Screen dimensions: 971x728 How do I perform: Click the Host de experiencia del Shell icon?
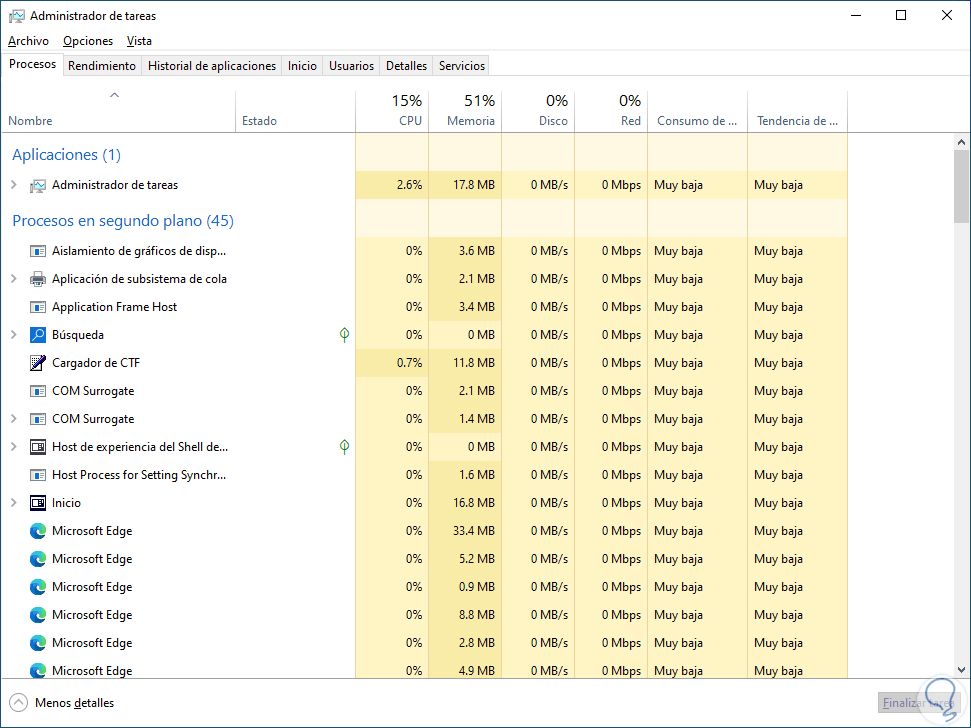38,447
